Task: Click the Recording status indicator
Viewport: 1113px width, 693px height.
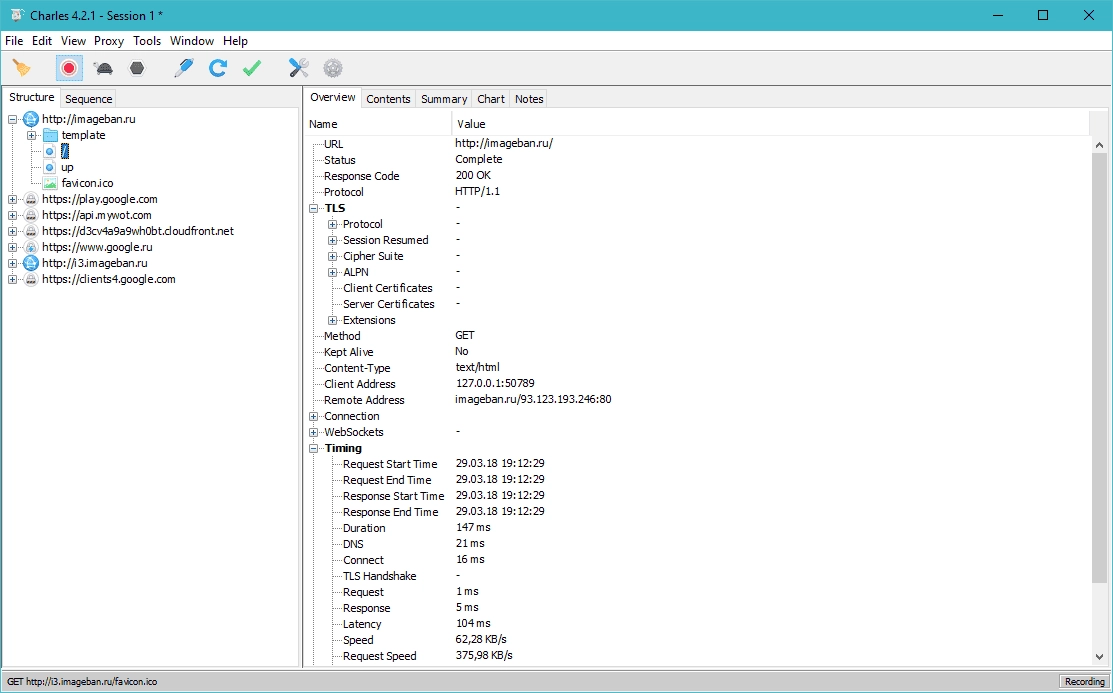Action: pos(1084,682)
